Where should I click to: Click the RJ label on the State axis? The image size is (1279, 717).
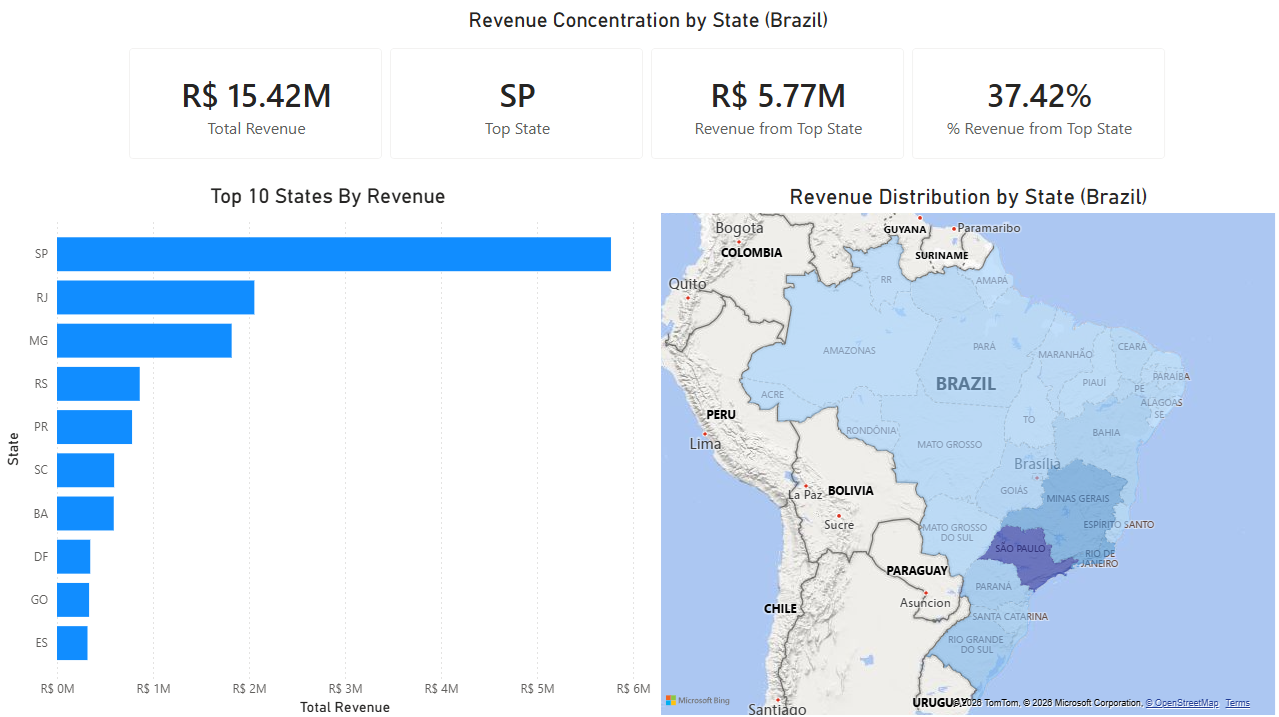pyautogui.click(x=42, y=297)
